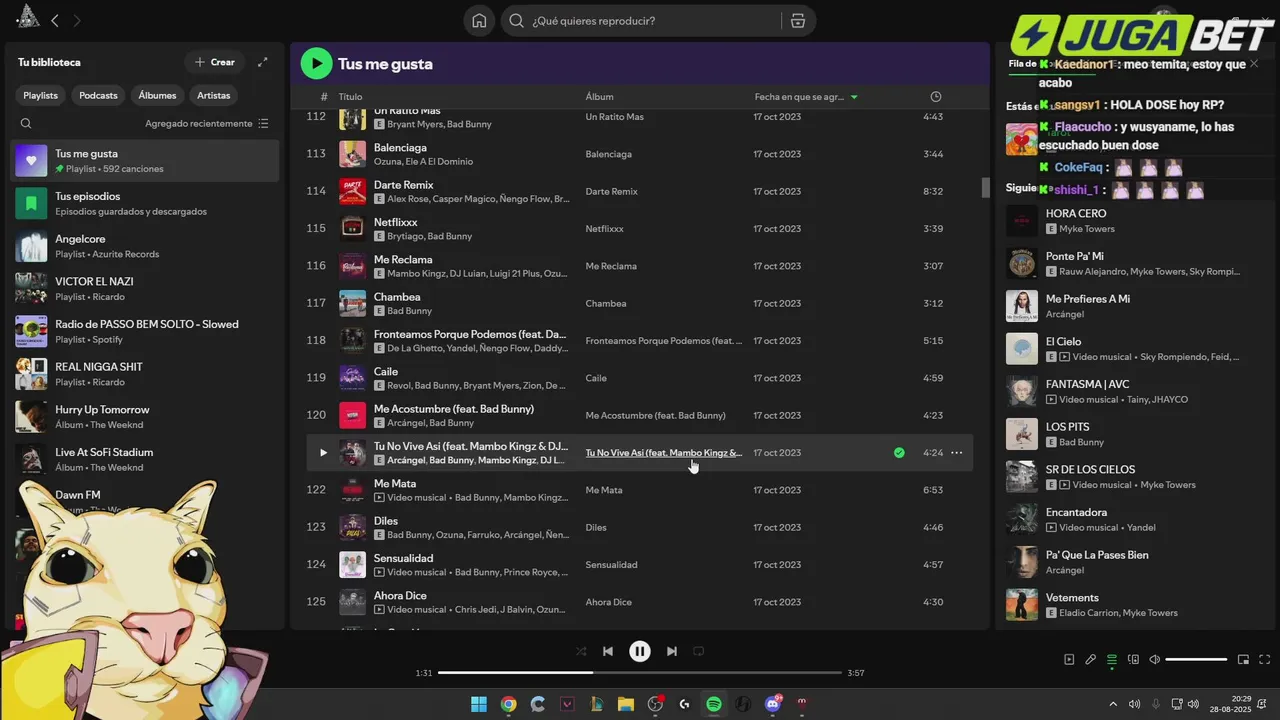Open Live At SoFi Stadium album
This screenshot has width=1280, height=720.
click(145, 459)
